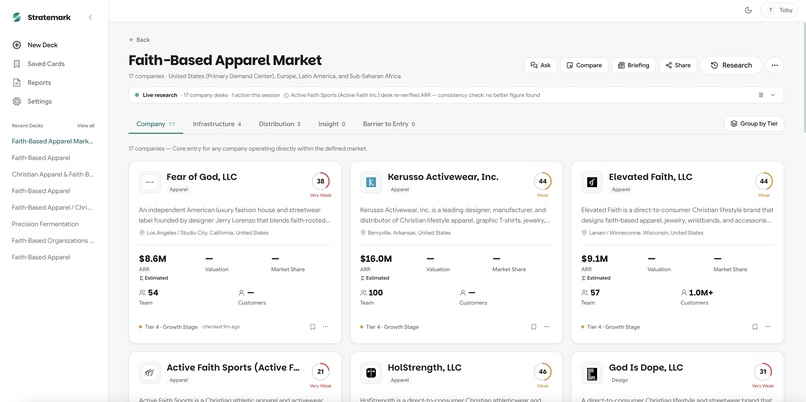Switch to the Insight tab
This screenshot has width=806, height=402.
click(332, 124)
